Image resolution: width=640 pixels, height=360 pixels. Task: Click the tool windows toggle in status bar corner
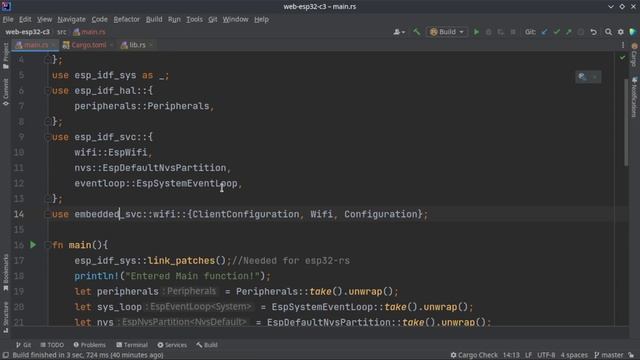click(5, 355)
